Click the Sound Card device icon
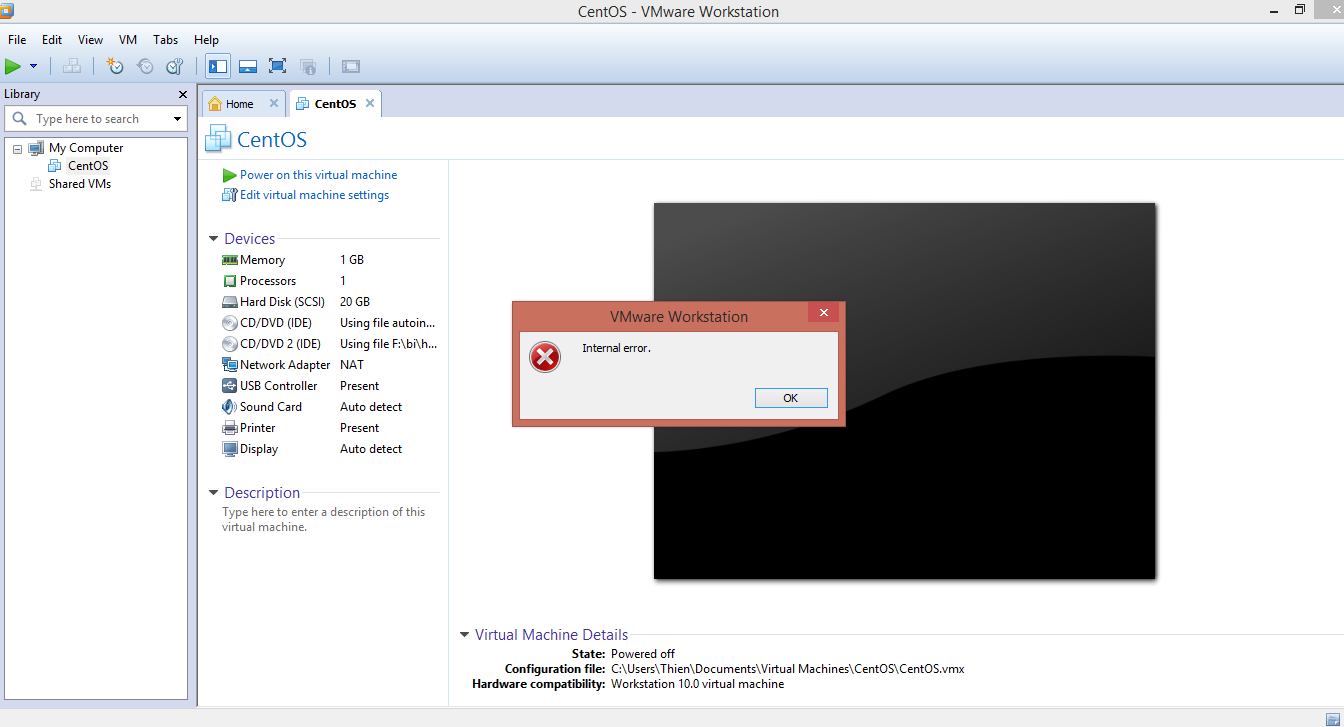Image resolution: width=1344 pixels, height=727 pixels. [230, 407]
